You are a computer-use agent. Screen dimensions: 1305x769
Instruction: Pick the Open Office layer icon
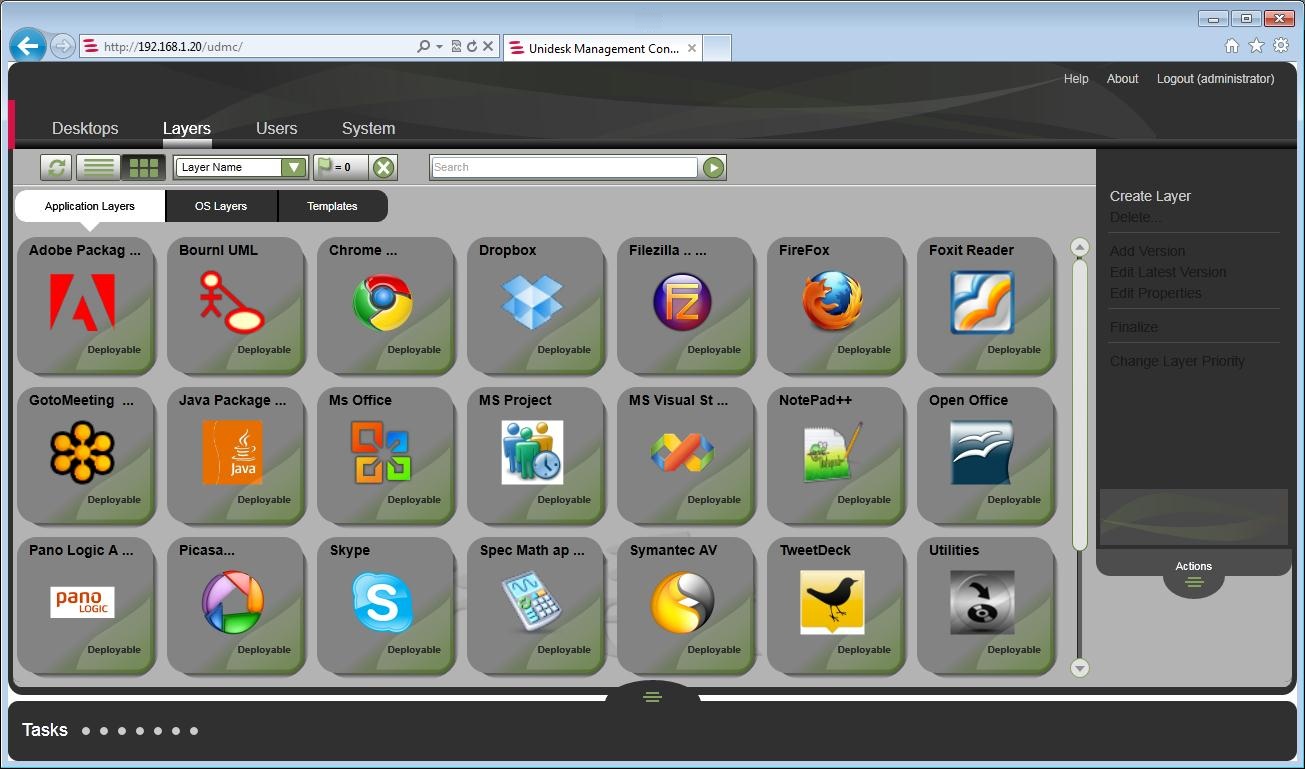pyautogui.click(x=982, y=452)
